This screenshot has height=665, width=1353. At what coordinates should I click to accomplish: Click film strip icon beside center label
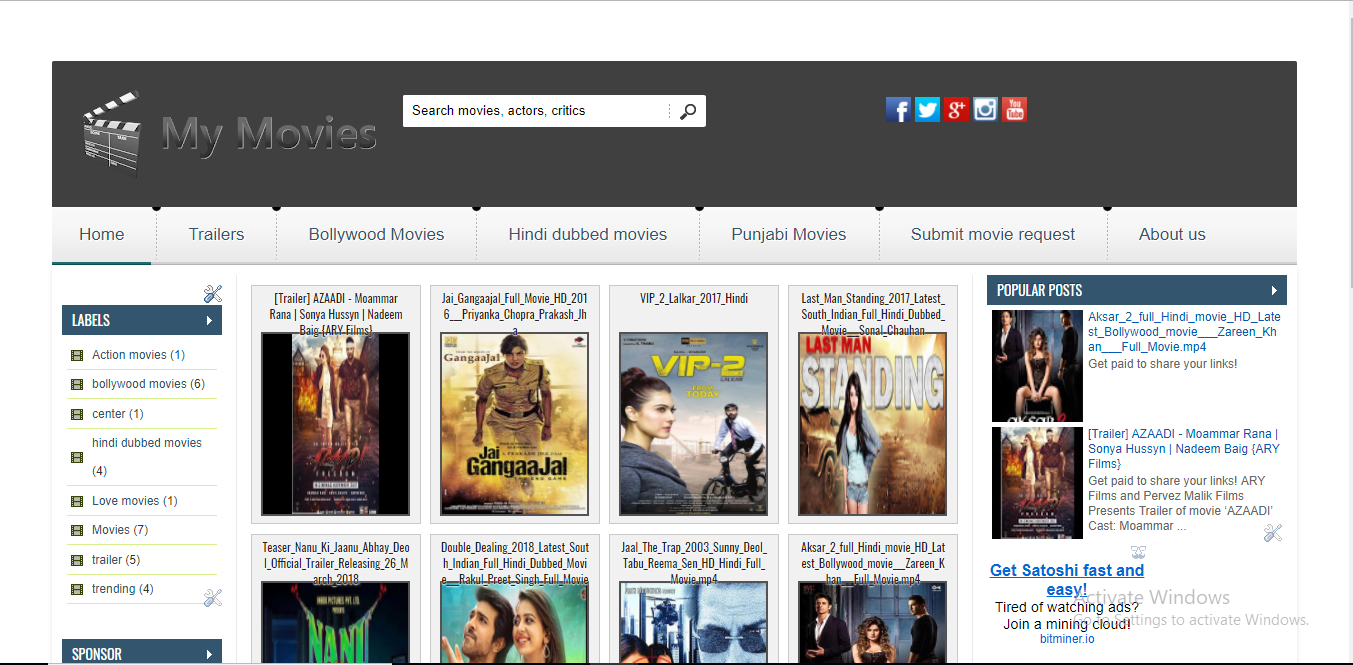coord(77,414)
